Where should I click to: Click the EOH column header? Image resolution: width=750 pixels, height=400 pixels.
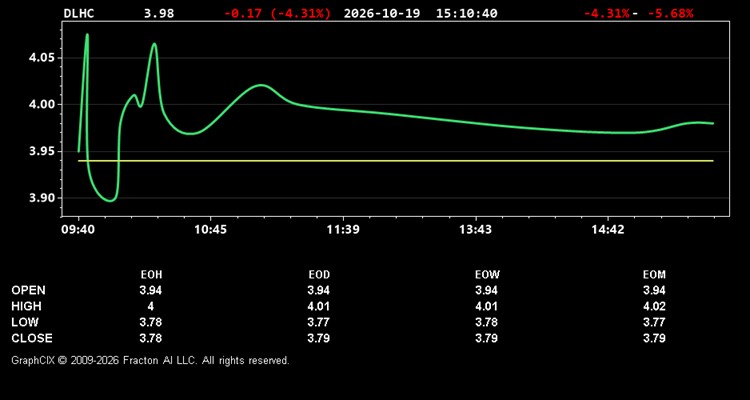click(151, 275)
